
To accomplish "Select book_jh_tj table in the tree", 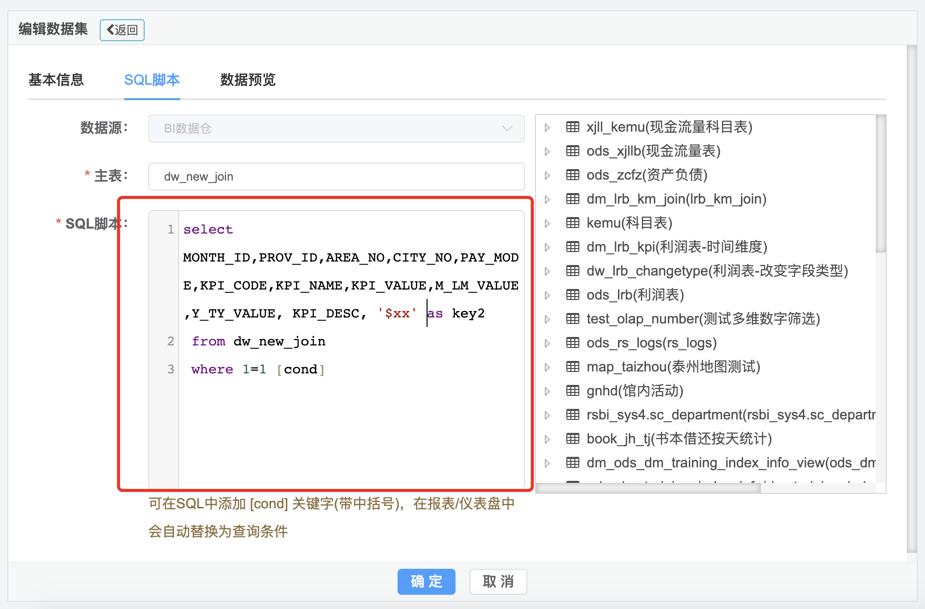I will coord(678,439).
